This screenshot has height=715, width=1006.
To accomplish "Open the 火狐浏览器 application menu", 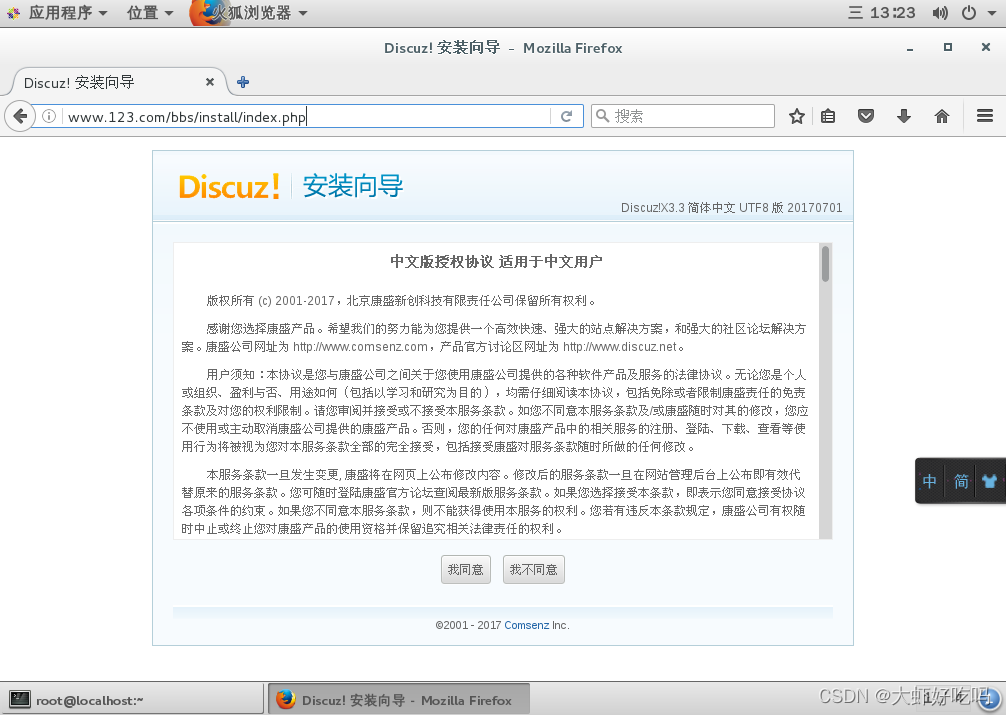I will click(250, 13).
